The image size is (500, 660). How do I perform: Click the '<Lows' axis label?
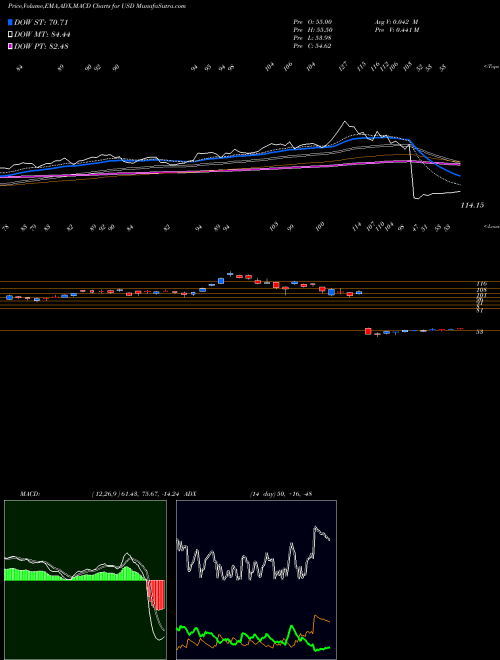pos(492,226)
